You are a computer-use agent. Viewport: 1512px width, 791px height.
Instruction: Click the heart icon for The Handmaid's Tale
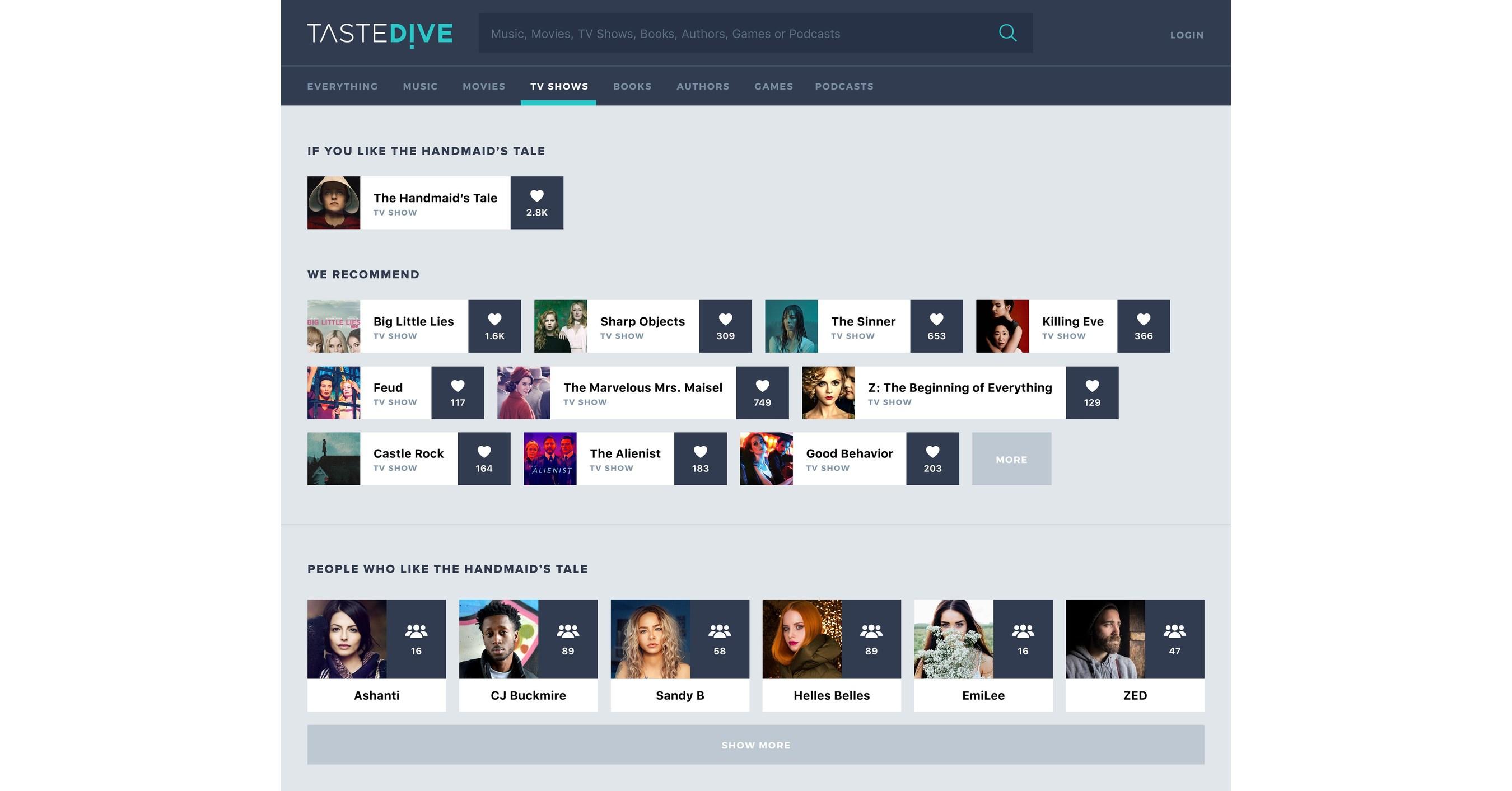(x=537, y=197)
